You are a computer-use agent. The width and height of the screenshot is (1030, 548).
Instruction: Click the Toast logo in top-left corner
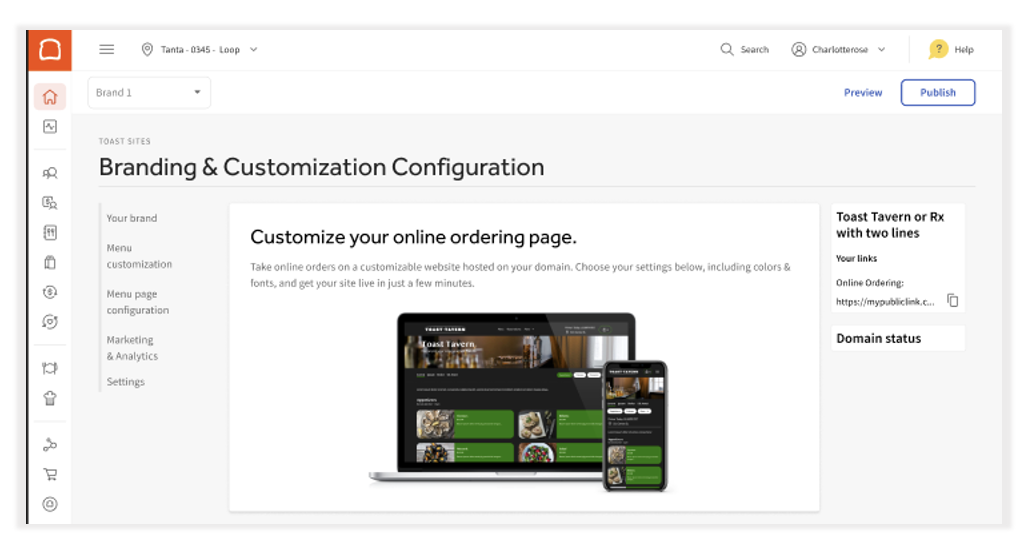tap(49, 49)
